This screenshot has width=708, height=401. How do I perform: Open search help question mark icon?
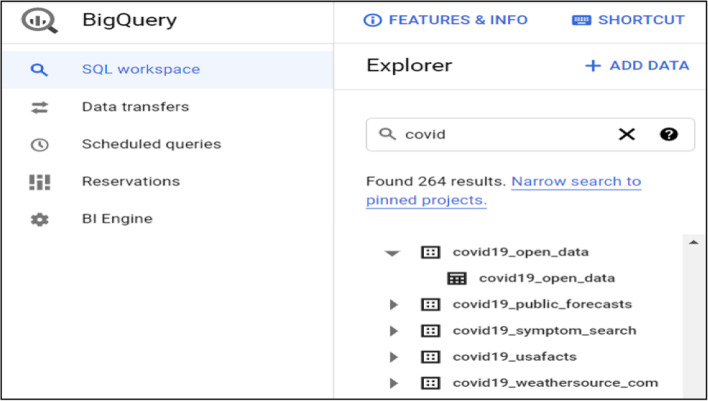(669, 134)
